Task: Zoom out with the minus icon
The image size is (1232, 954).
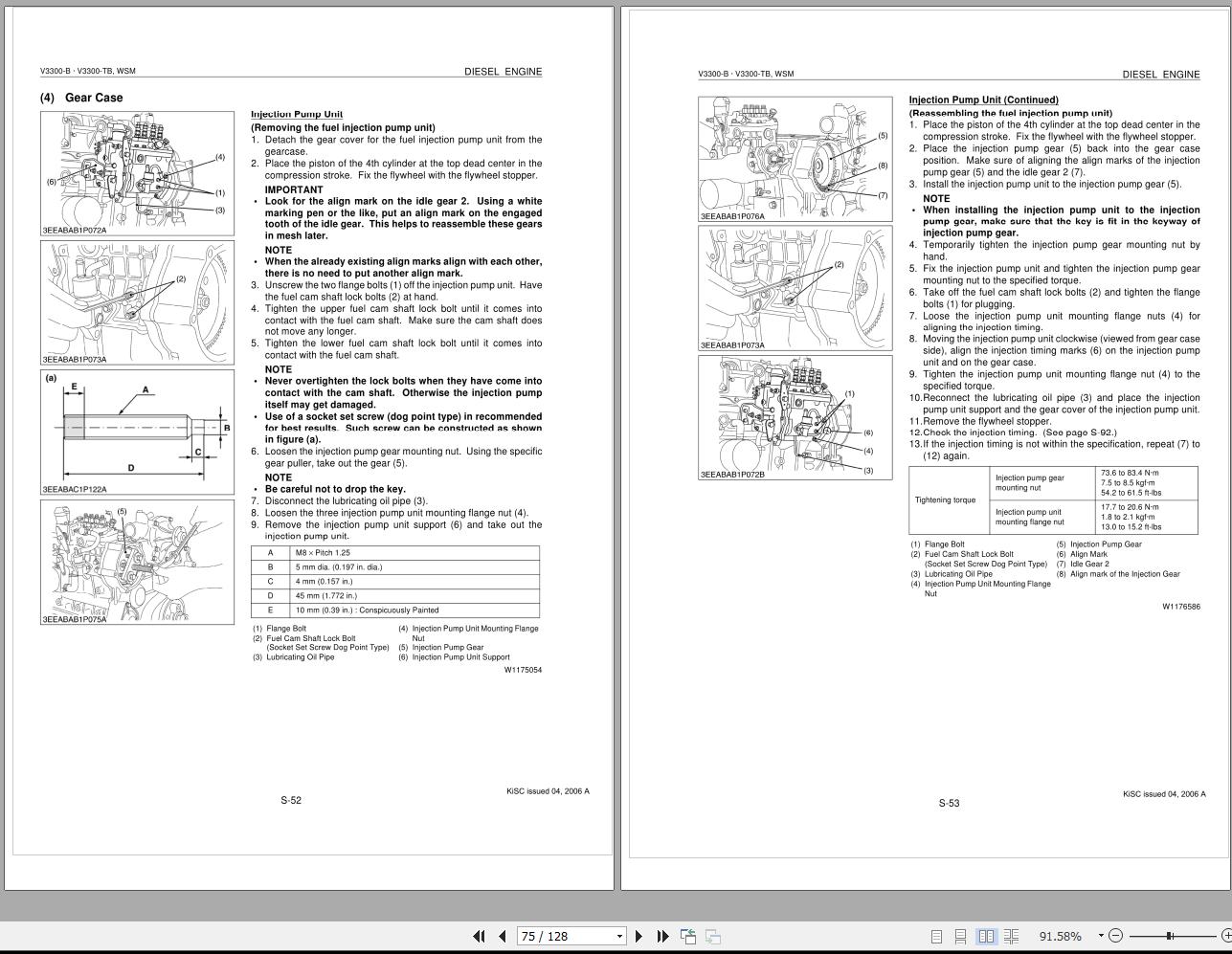Action: click(1115, 936)
